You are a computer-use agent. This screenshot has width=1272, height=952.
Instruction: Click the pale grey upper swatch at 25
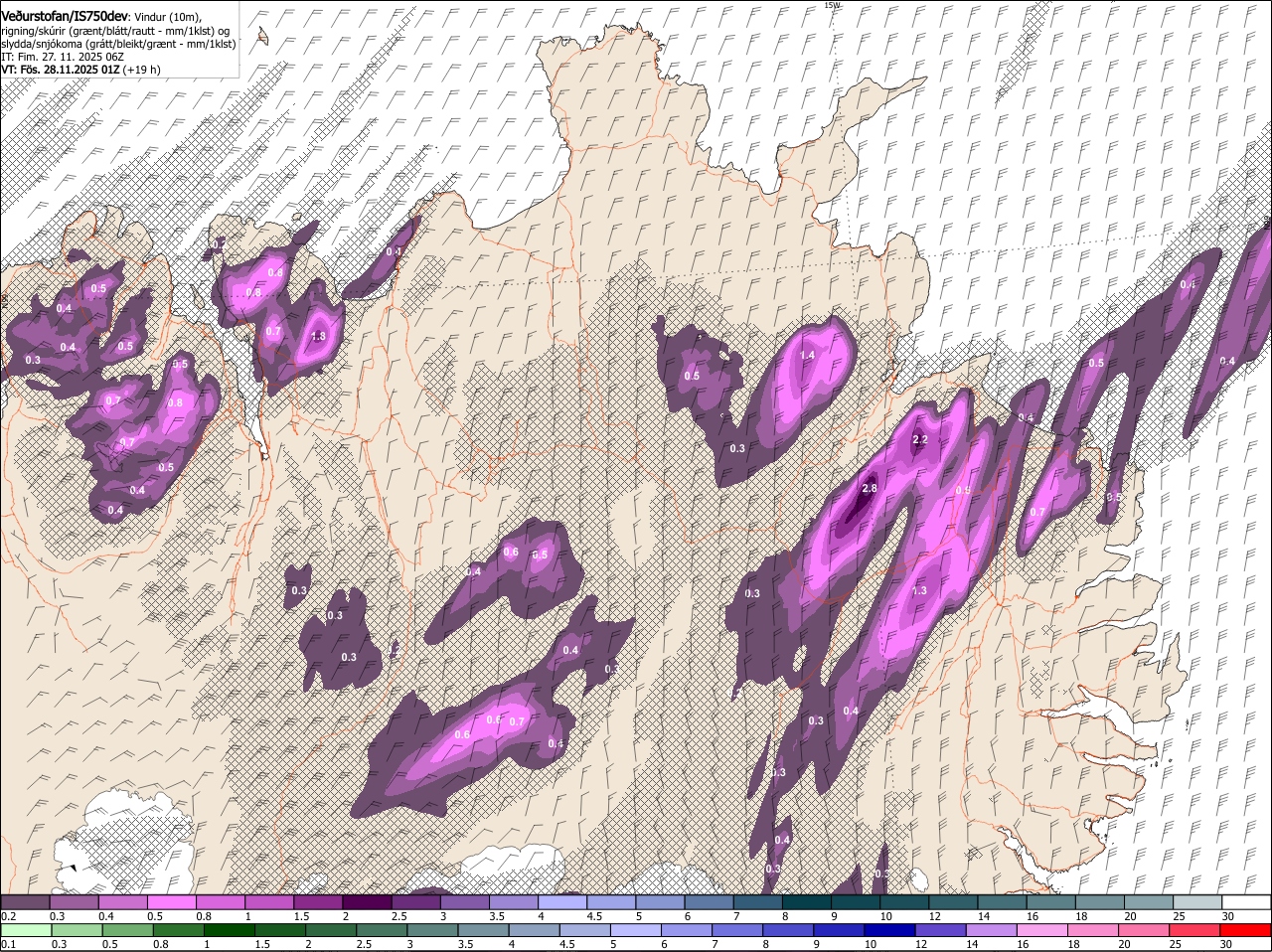1197,902
